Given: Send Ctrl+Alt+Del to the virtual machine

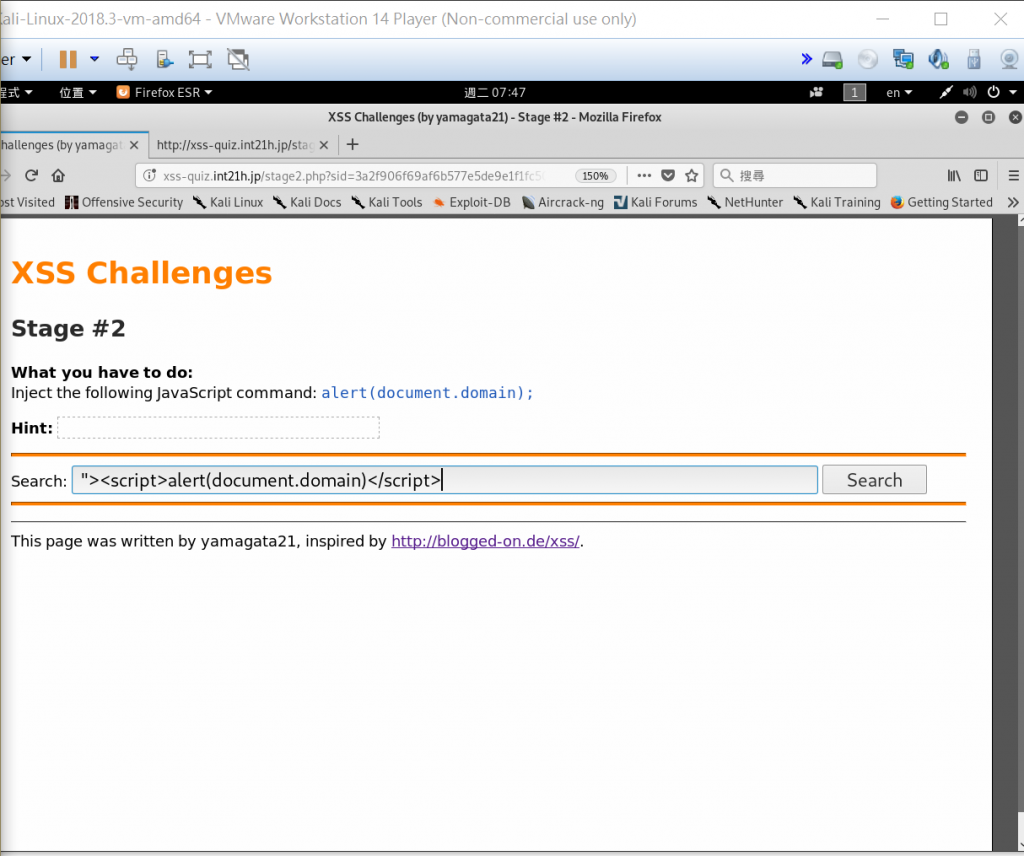Looking at the screenshot, I should click(127, 59).
